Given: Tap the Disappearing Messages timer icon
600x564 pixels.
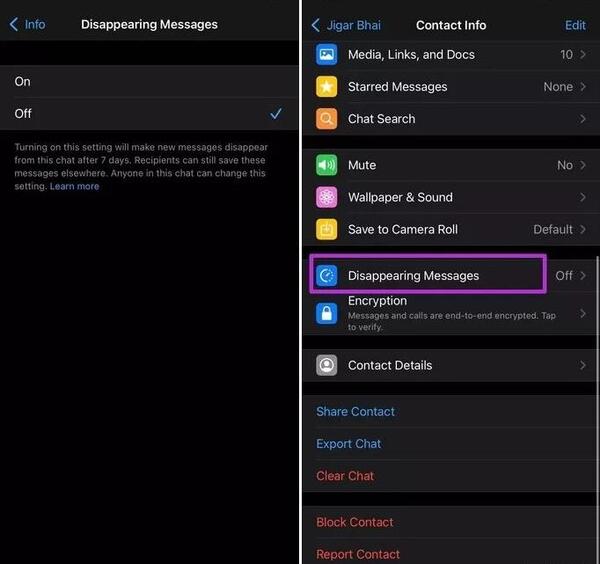Looking at the screenshot, I should tap(326, 275).
